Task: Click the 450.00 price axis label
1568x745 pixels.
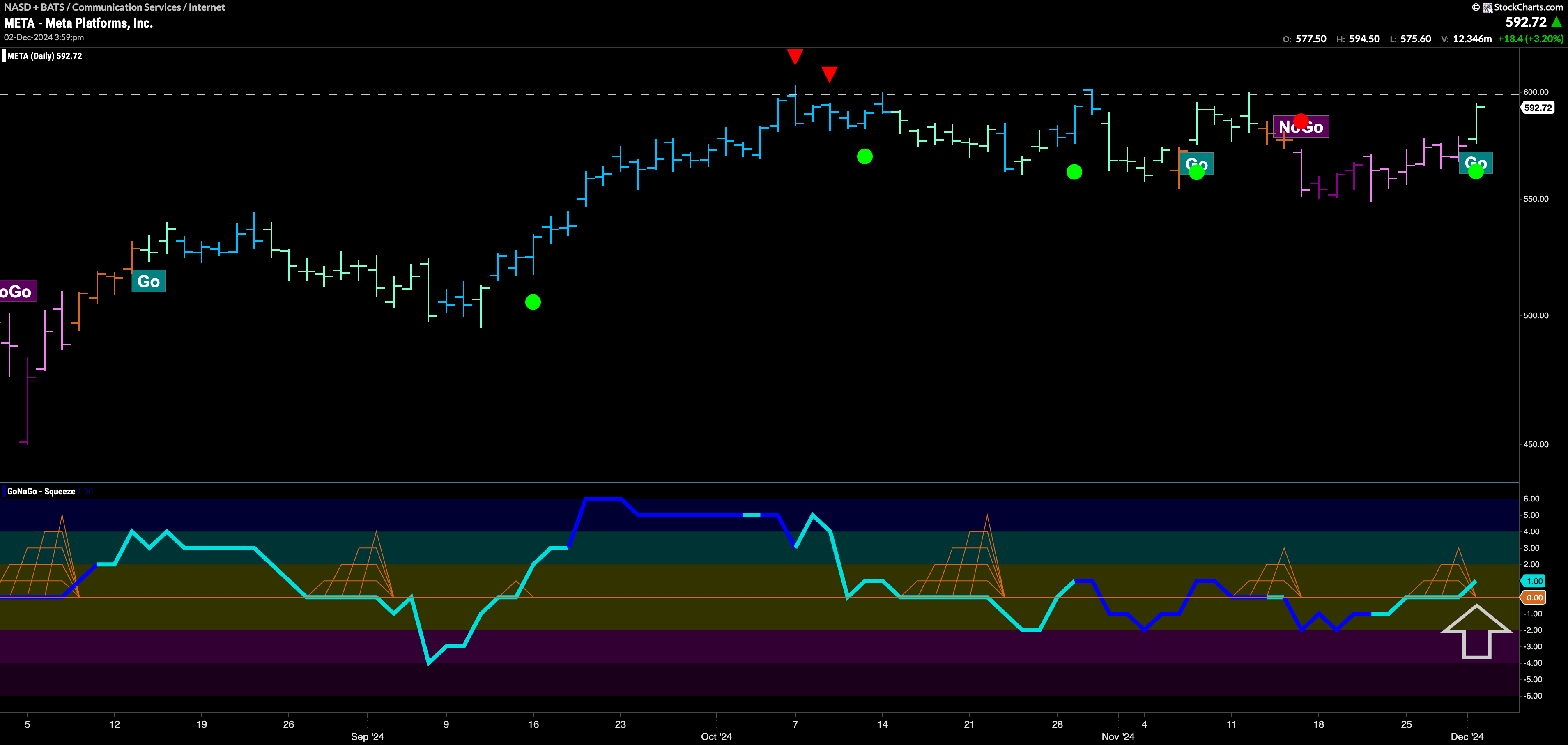Action: pyautogui.click(x=1536, y=444)
